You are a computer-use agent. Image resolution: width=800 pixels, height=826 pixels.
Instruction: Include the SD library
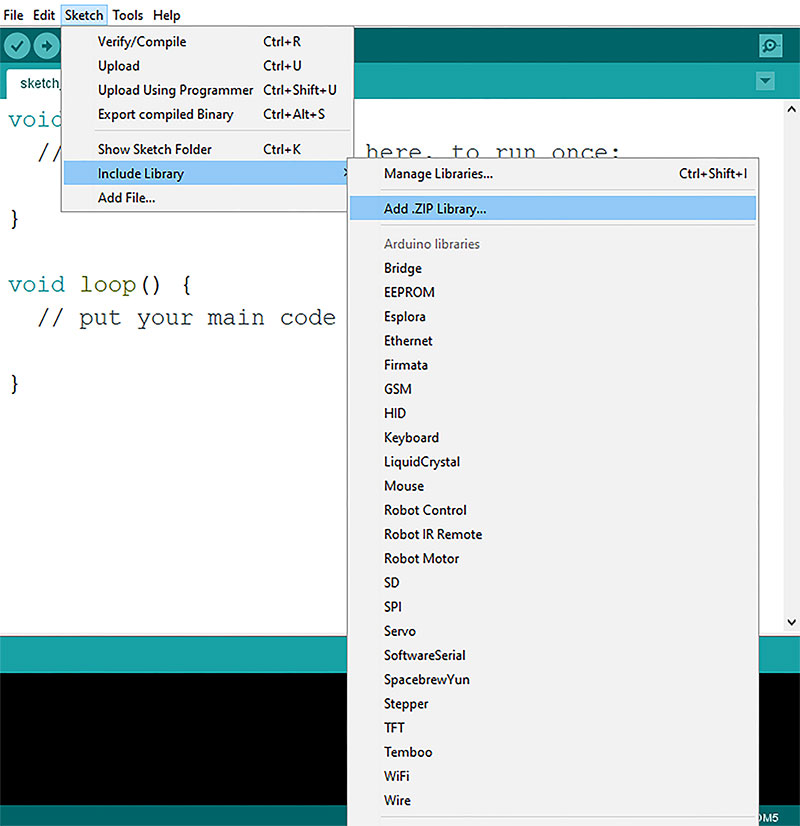(x=553, y=583)
